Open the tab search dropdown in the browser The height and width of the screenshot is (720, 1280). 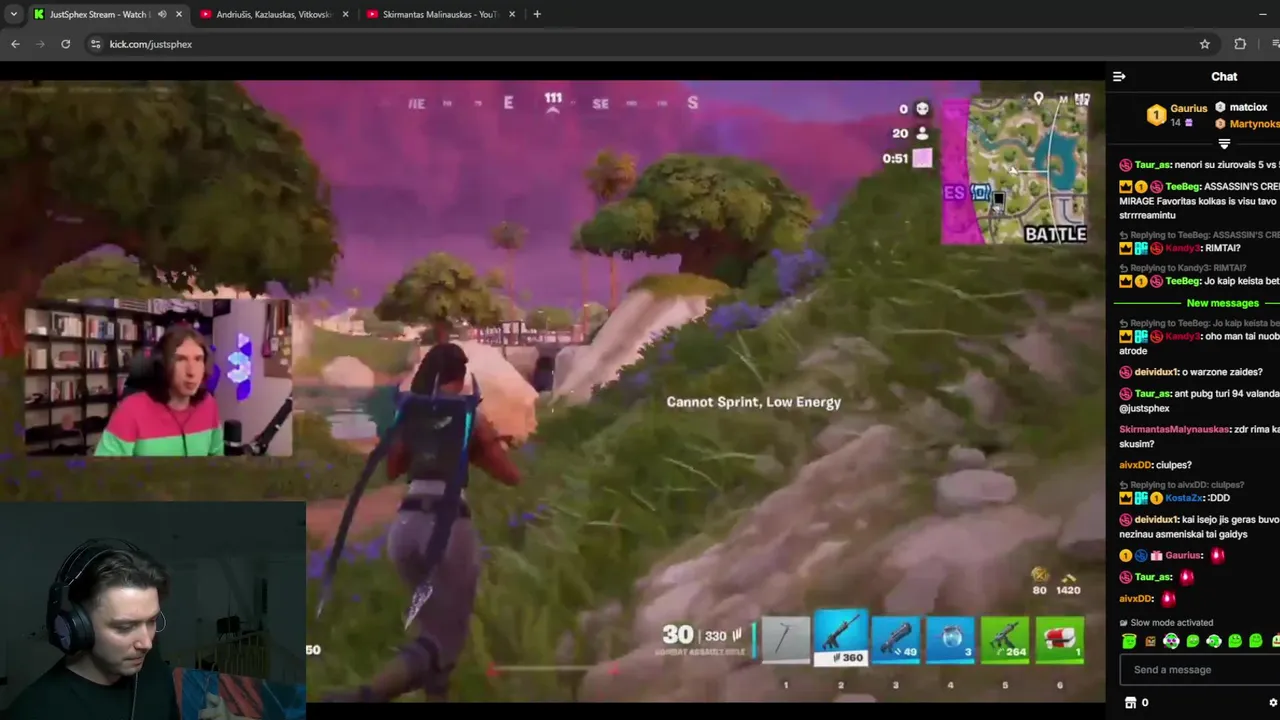tap(13, 14)
